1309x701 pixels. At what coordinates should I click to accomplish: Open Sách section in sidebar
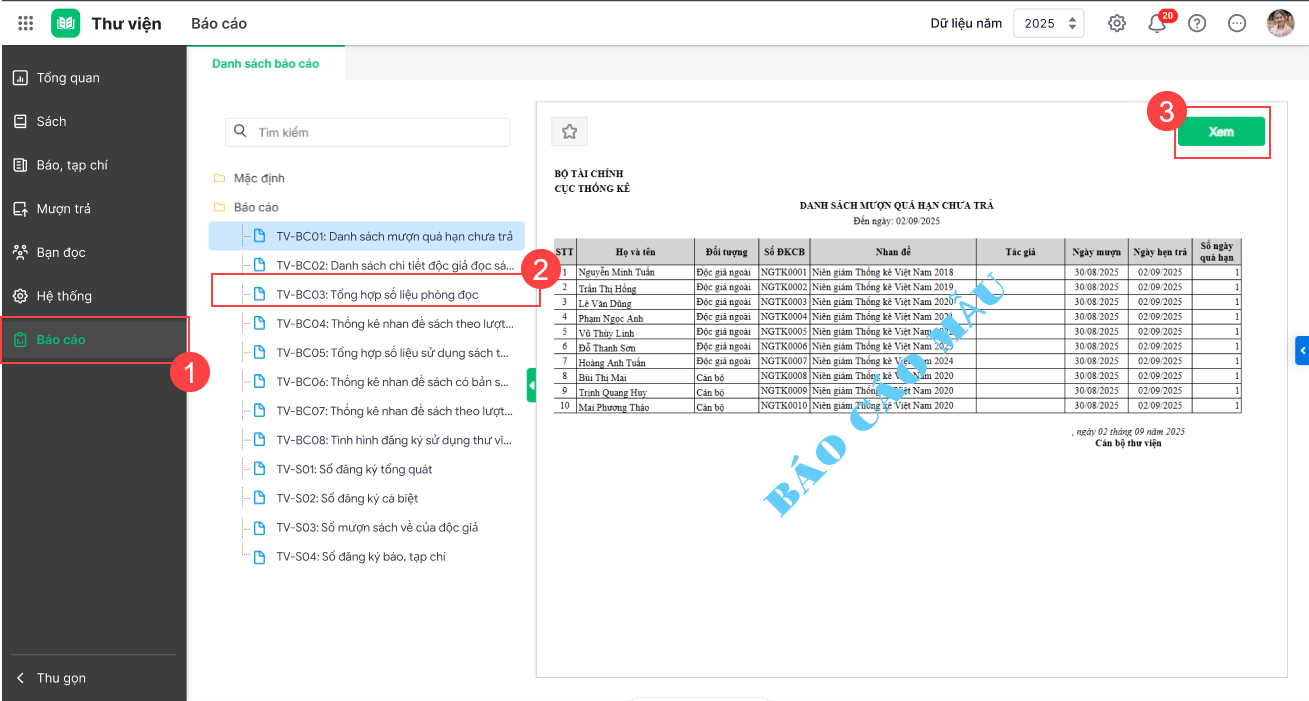(93, 121)
